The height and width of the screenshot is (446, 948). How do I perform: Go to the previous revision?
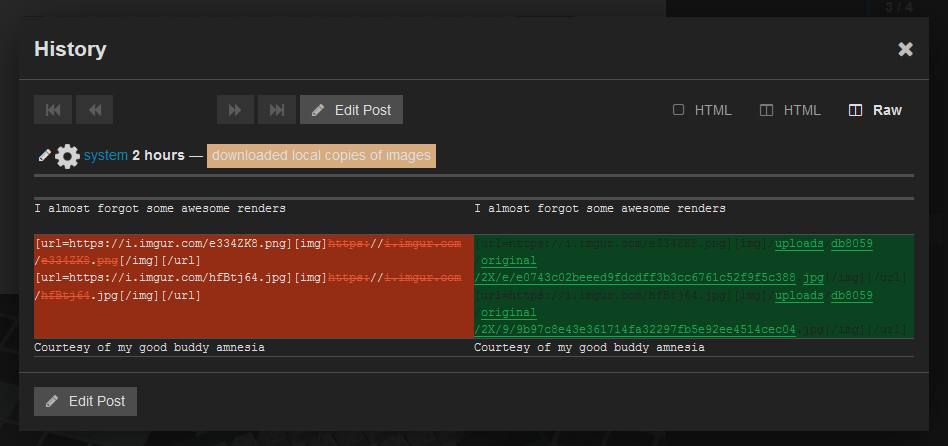94,110
